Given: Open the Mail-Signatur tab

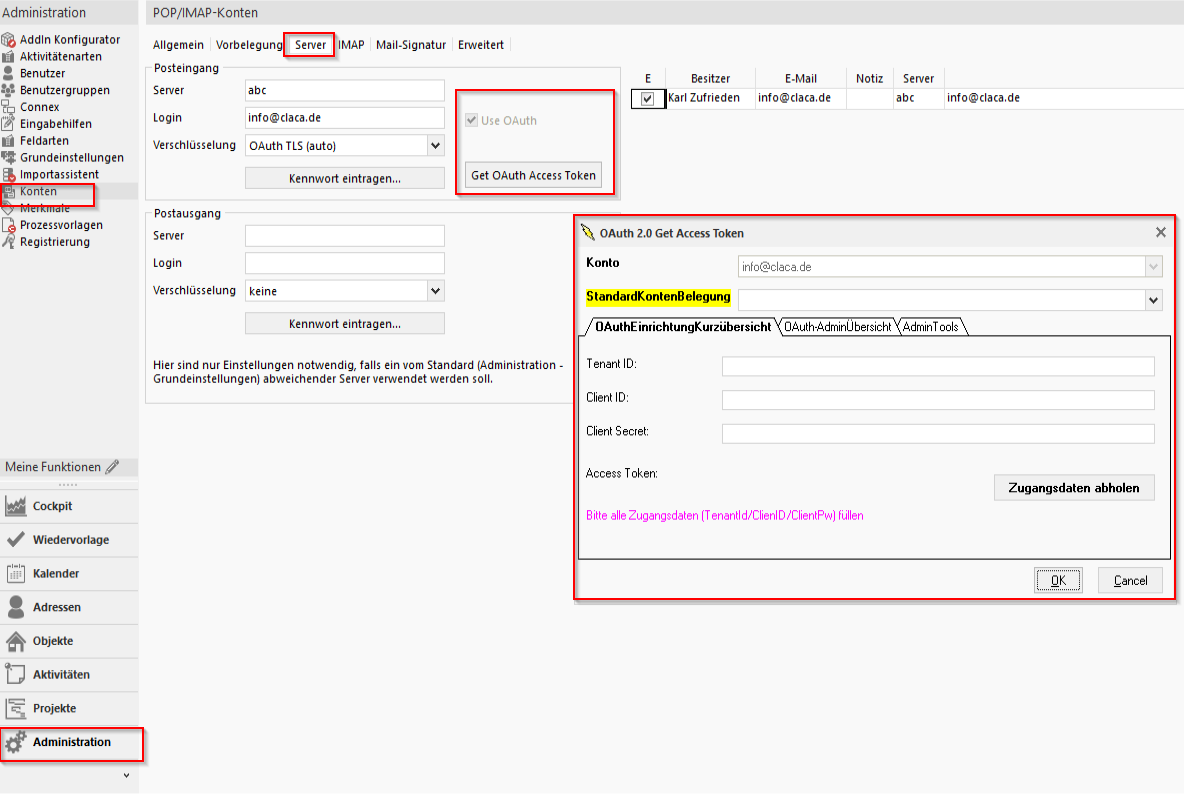Looking at the screenshot, I should pos(411,45).
